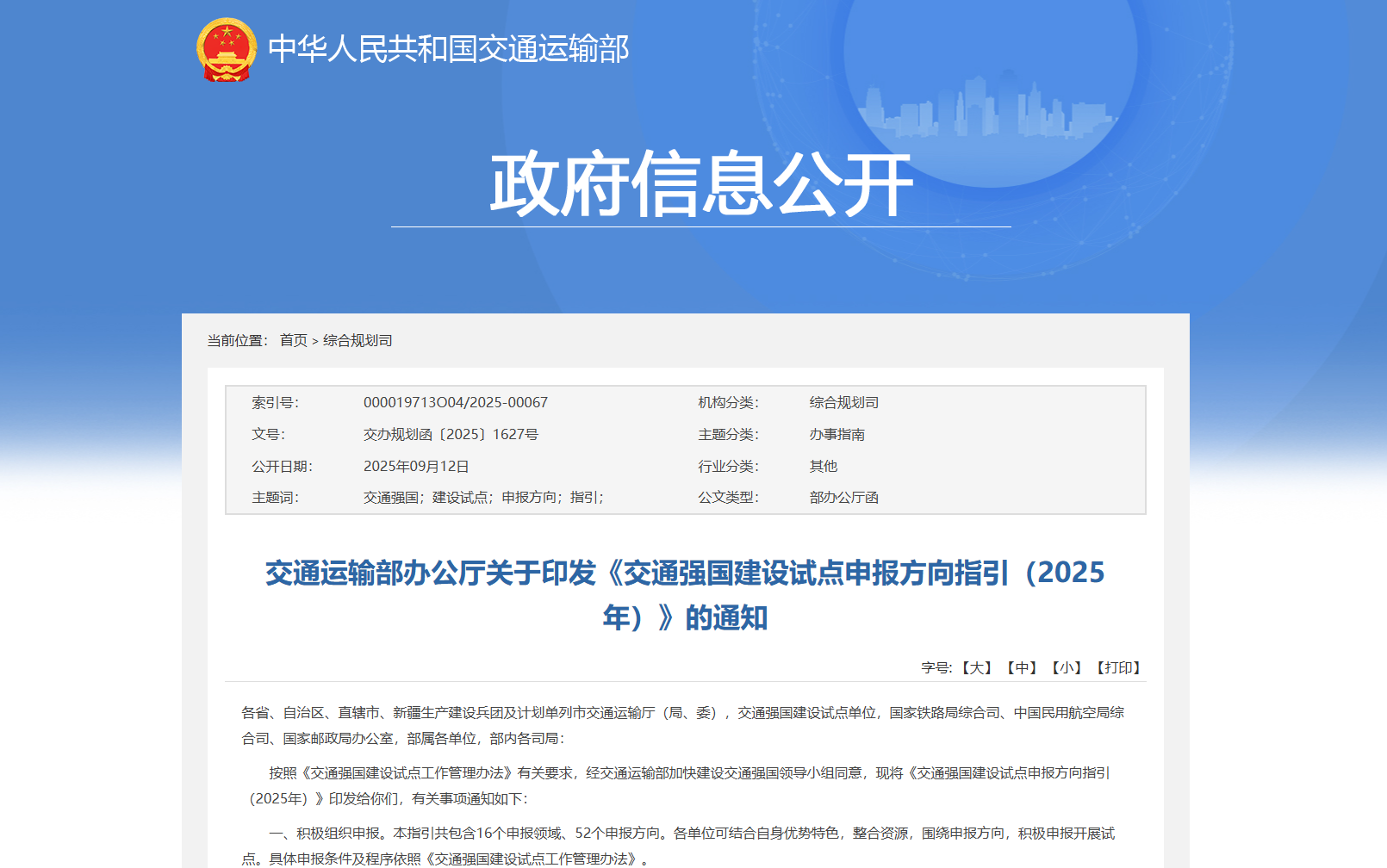Viewport: 1387px width, 868px height.
Task: Set font size to 大
Action: (x=976, y=668)
